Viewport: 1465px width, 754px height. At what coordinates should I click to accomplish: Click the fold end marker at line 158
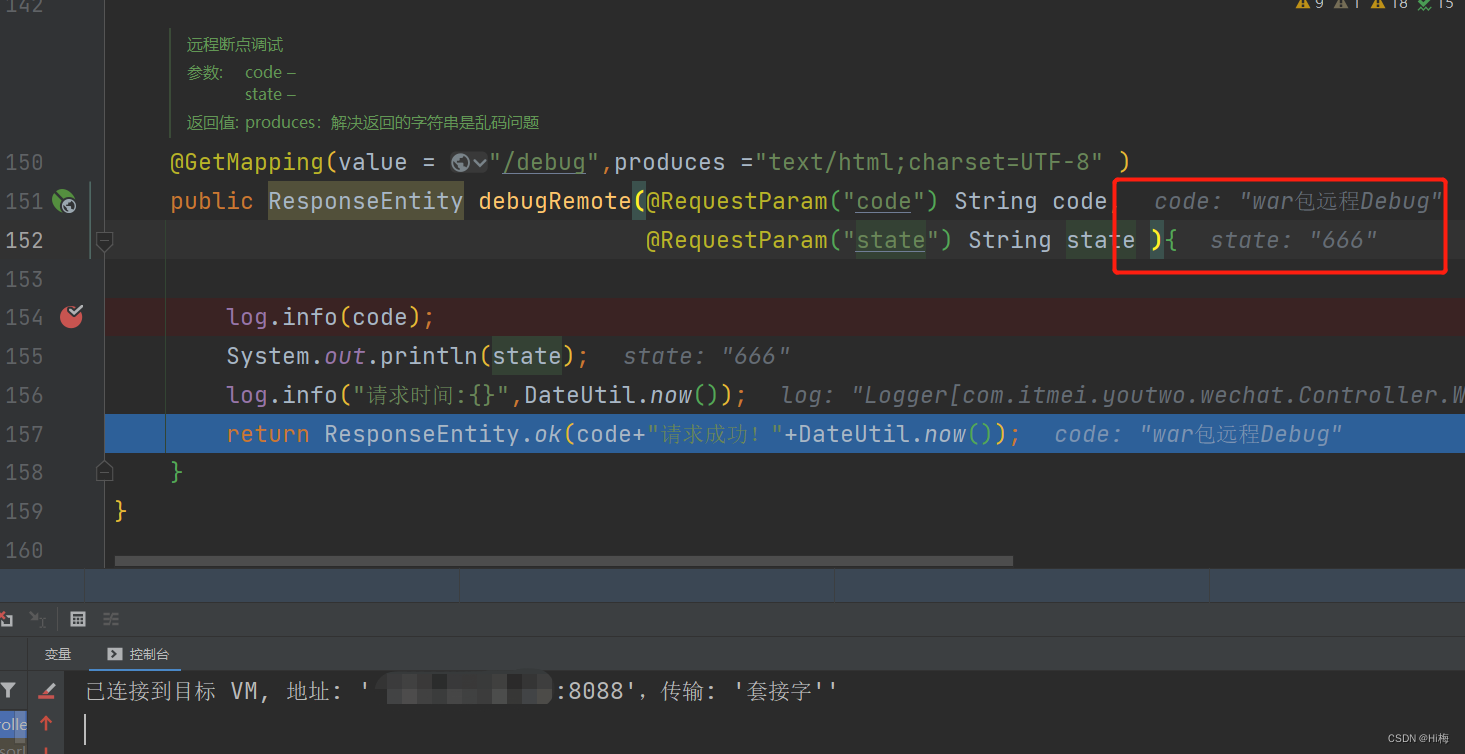(x=104, y=471)
